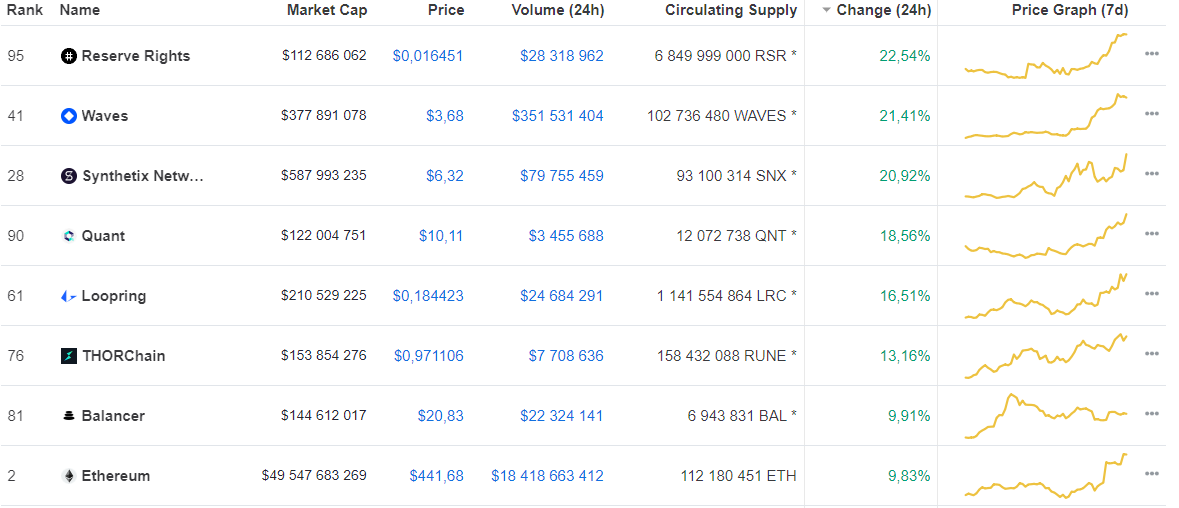Click Quant volume $3 455 688

(x=565, y=236)
